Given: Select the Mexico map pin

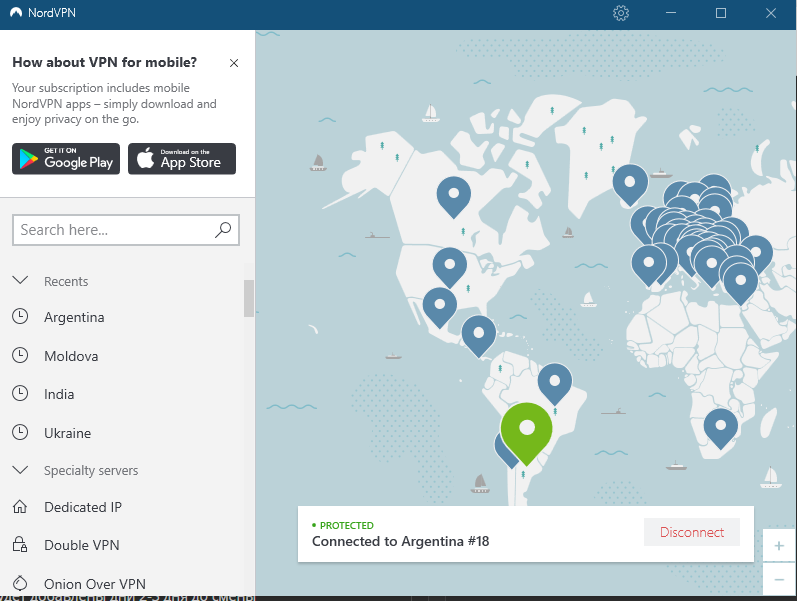Looking at the screenshot, I should tap(440, 307).
